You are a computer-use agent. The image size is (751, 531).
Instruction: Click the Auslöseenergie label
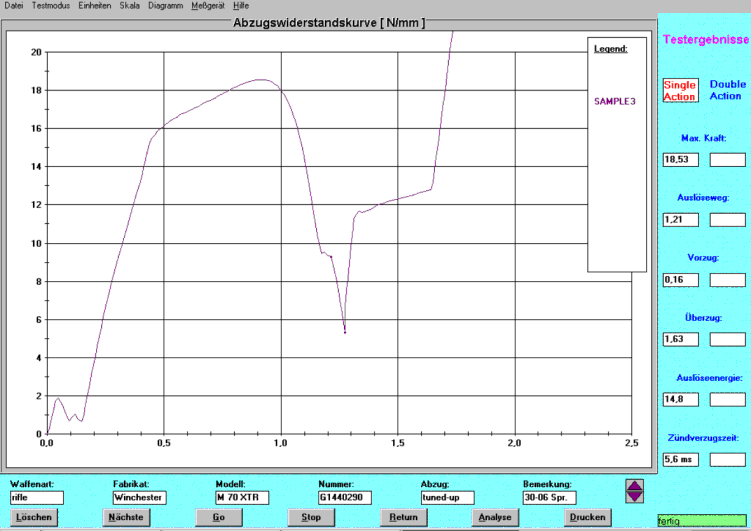pos(709,378)
